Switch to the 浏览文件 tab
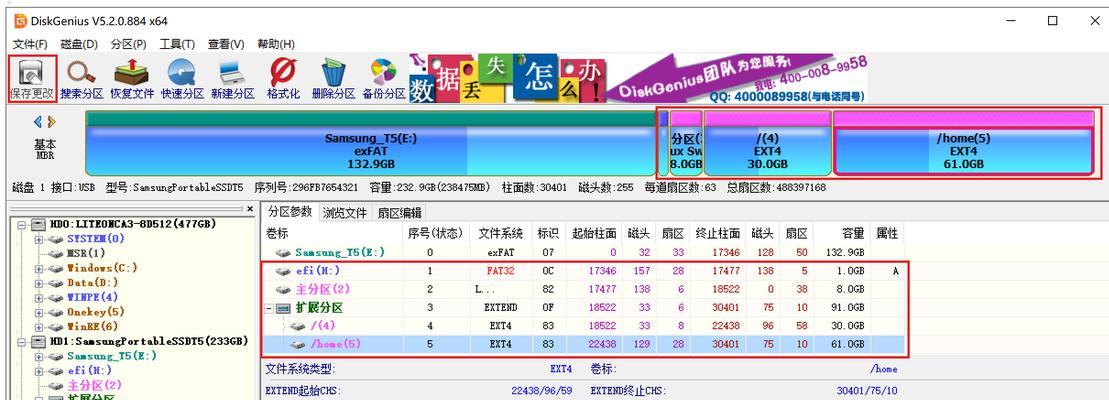Image resolution: width=1109 pixels, height=400 pixels. click(345, 213)
